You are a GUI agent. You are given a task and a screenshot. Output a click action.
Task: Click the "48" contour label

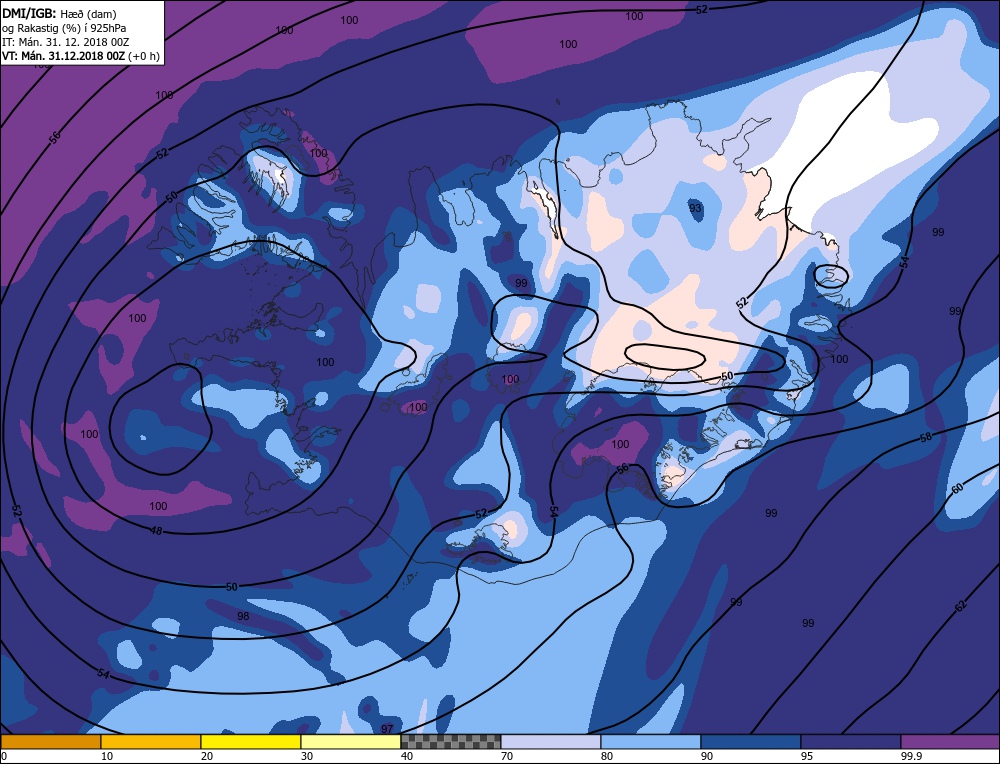[x=156, y=530]
